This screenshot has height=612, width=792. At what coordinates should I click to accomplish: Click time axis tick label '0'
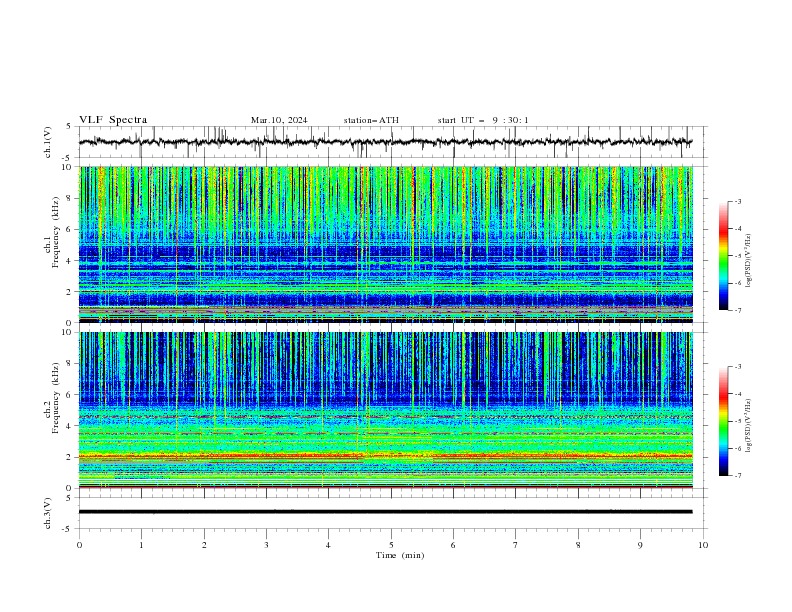coord(79,545)
